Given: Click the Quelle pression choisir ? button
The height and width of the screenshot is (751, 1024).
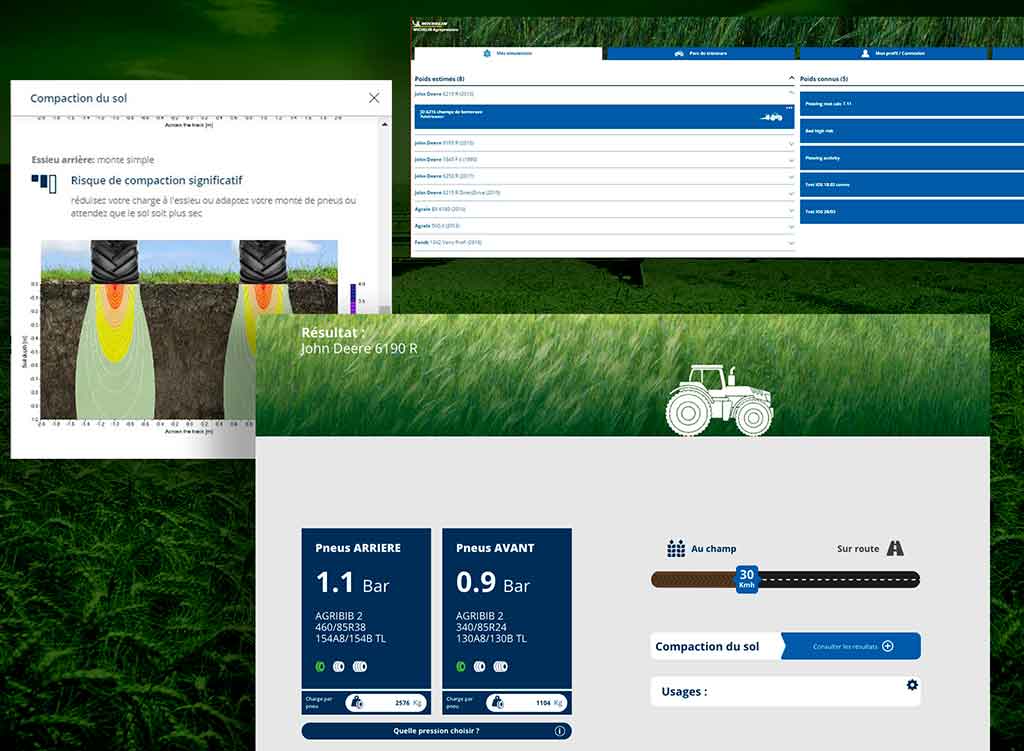Looking at the screenshot, I should [436, 731].
